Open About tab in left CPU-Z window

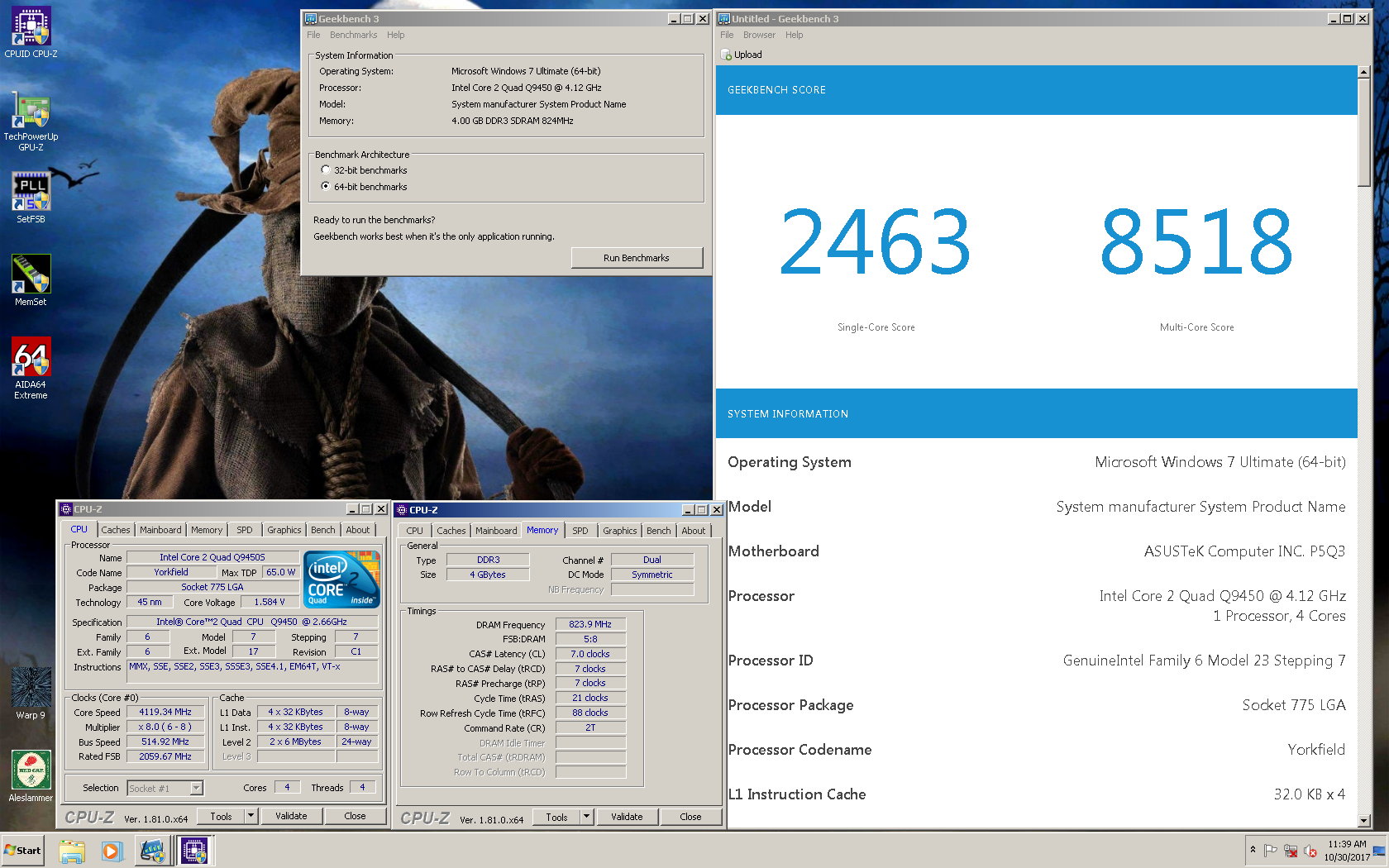coord(358,530)
